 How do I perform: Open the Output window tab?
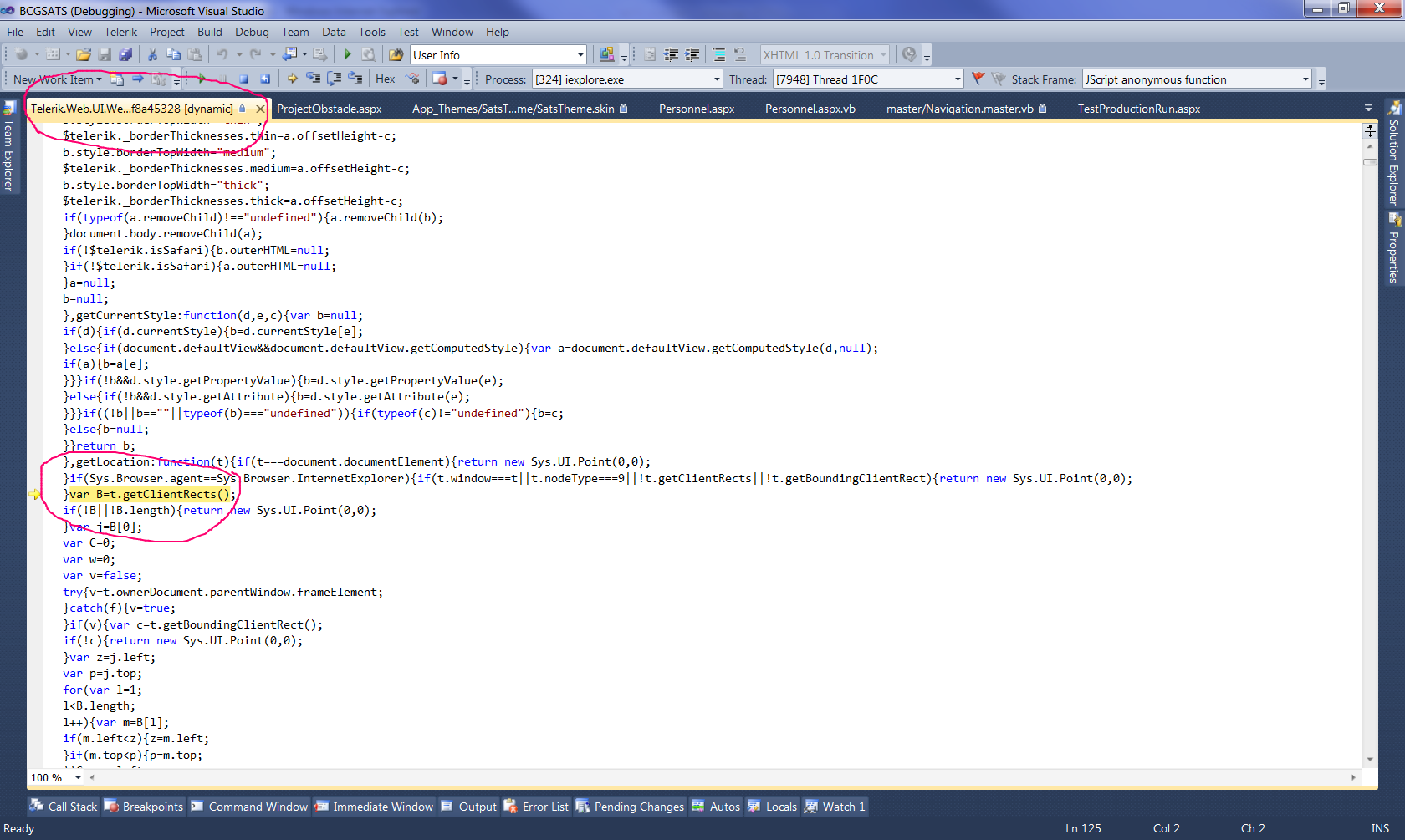469,807
